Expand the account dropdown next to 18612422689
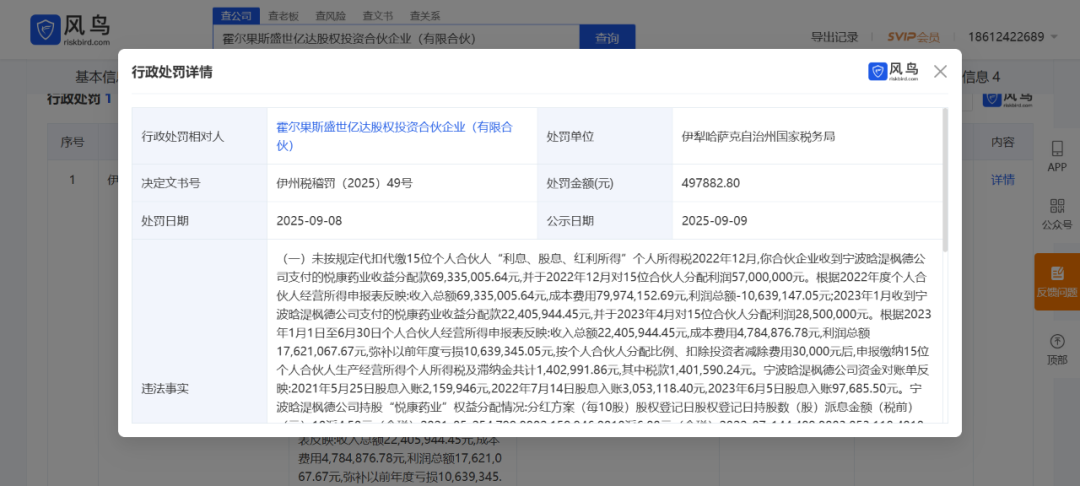The width and height of the screenshot is (1080, 486). (1054, 37)
